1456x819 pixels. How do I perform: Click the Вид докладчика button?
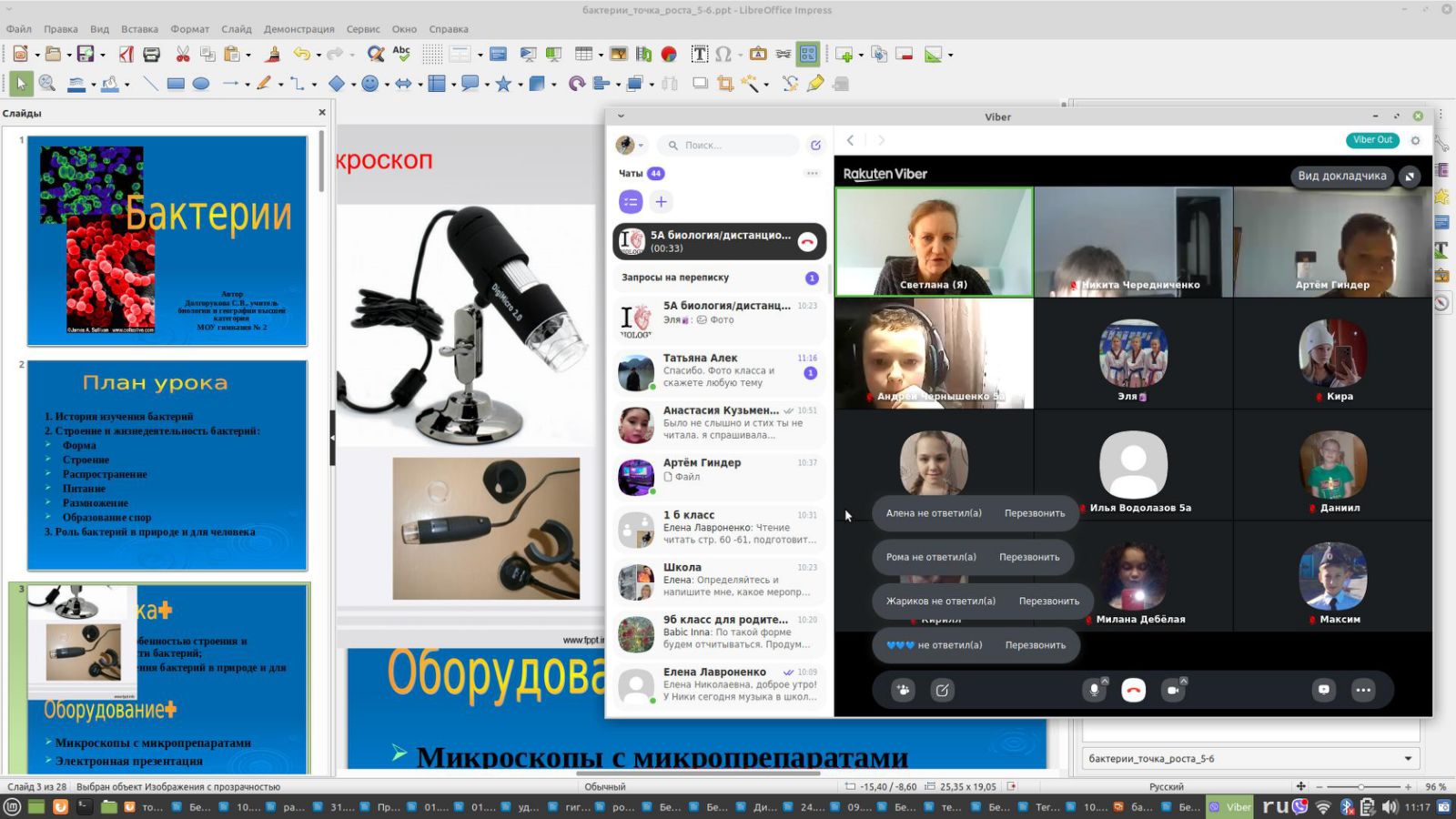[1341, 176]
